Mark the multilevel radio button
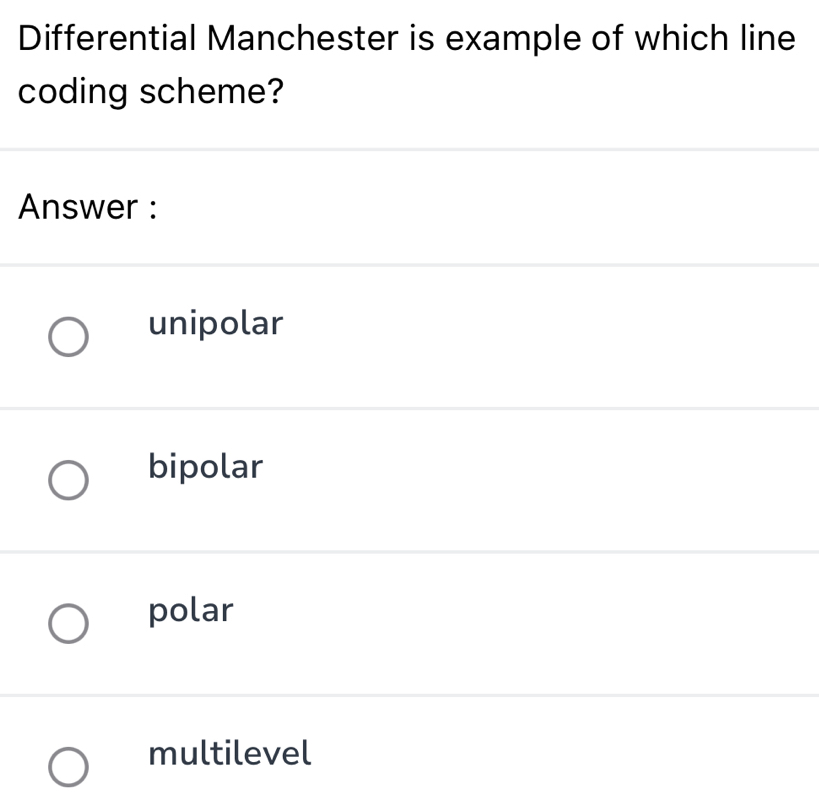 [x=68, y=766]
